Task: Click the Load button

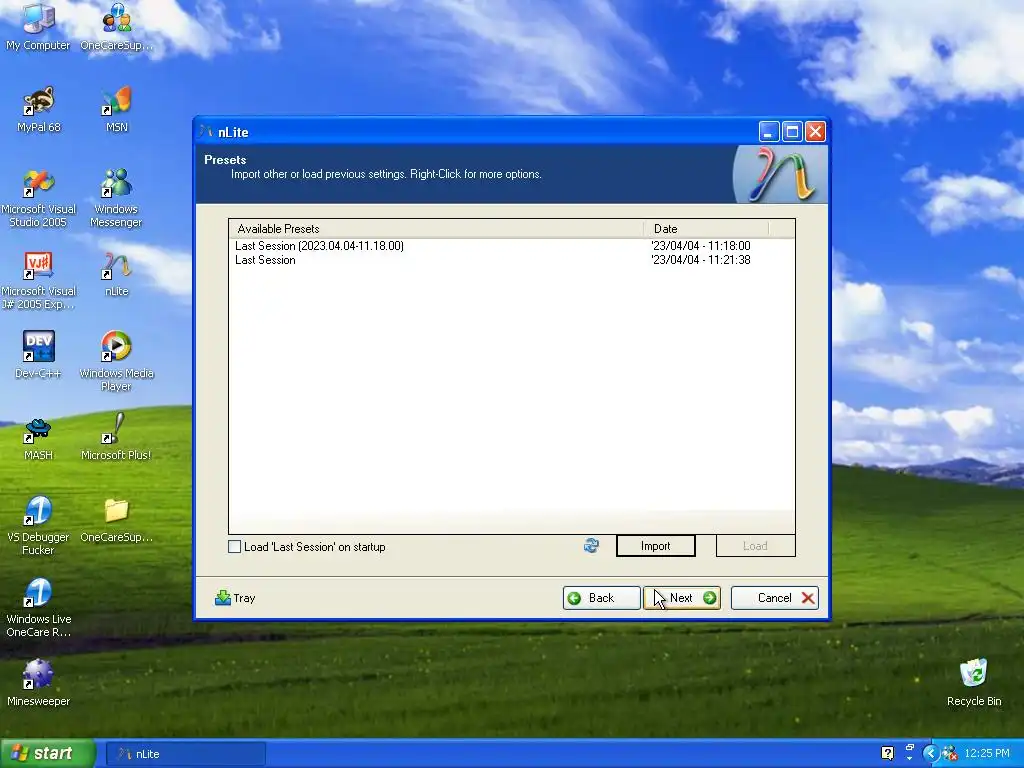Action: tap(756, 546)
